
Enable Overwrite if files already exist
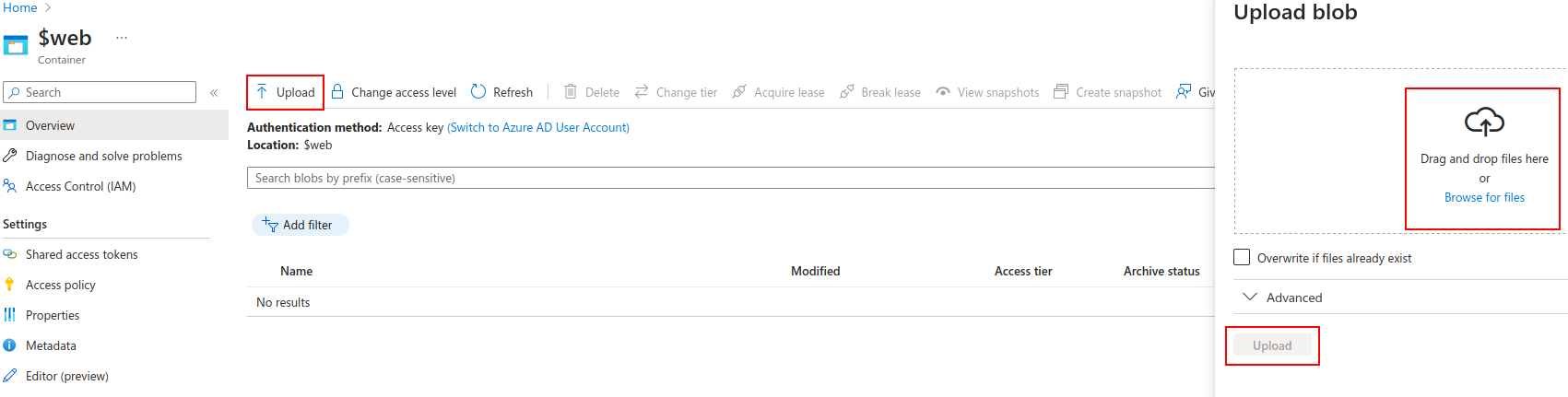tap(1242, 257)
